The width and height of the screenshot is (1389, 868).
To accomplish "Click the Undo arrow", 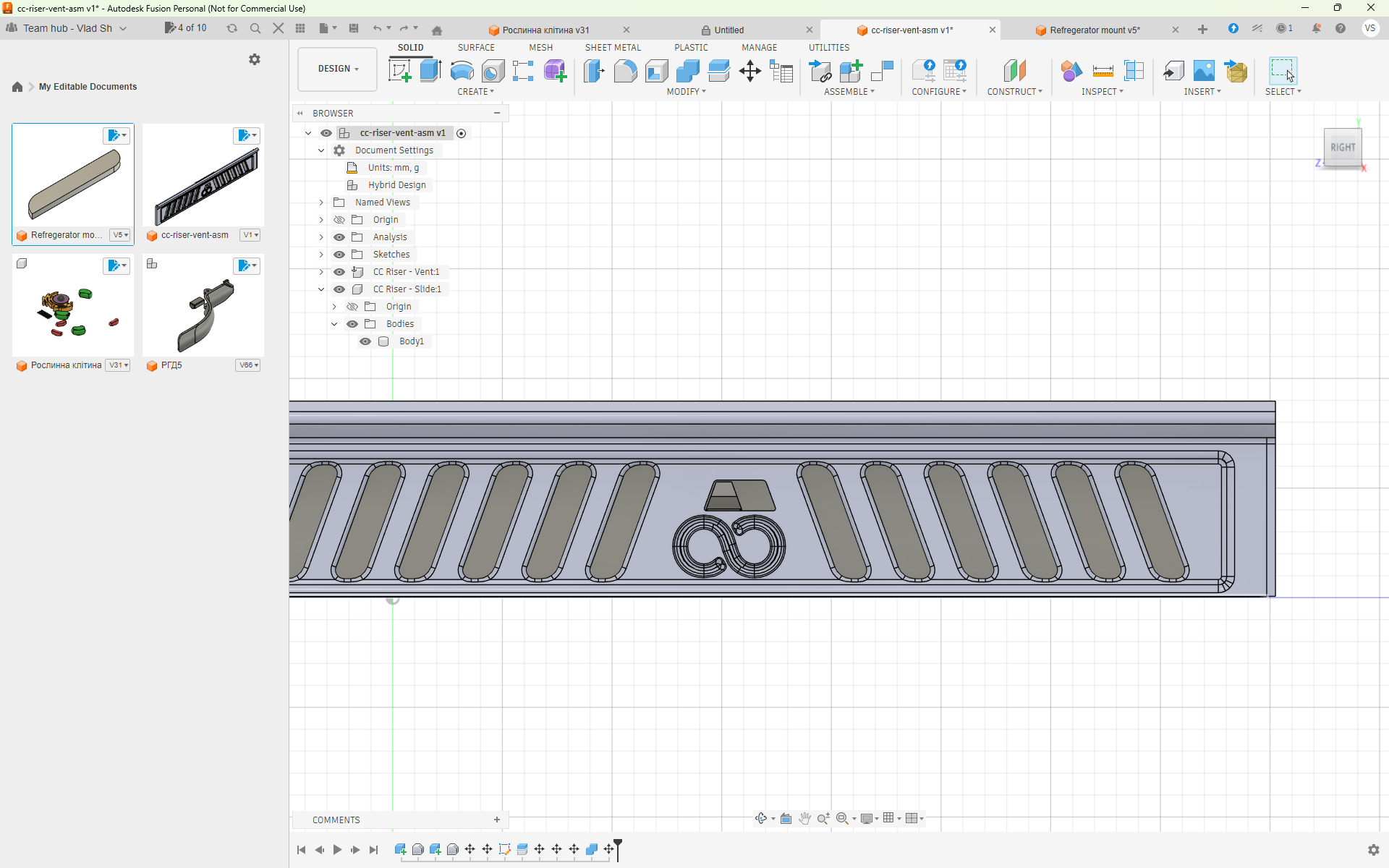I will (377, 28).
